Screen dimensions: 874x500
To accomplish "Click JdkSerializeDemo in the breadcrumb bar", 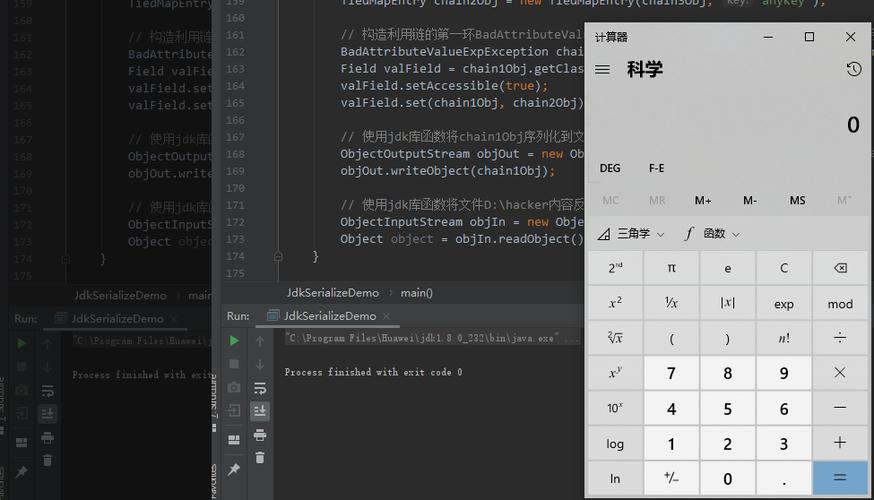I will (333, 293).
